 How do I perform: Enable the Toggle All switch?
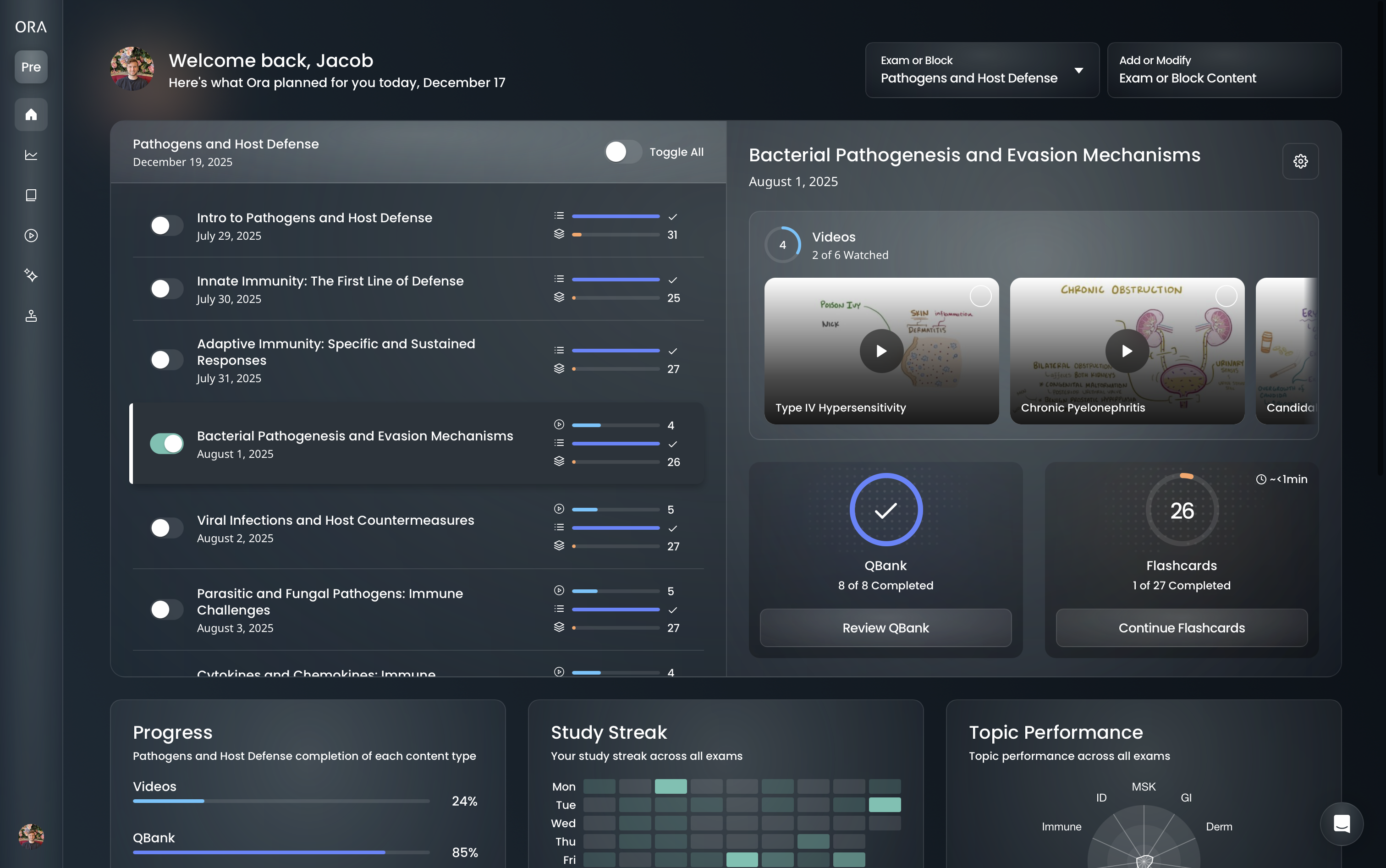pyautogui.click(x=623, y=152)
